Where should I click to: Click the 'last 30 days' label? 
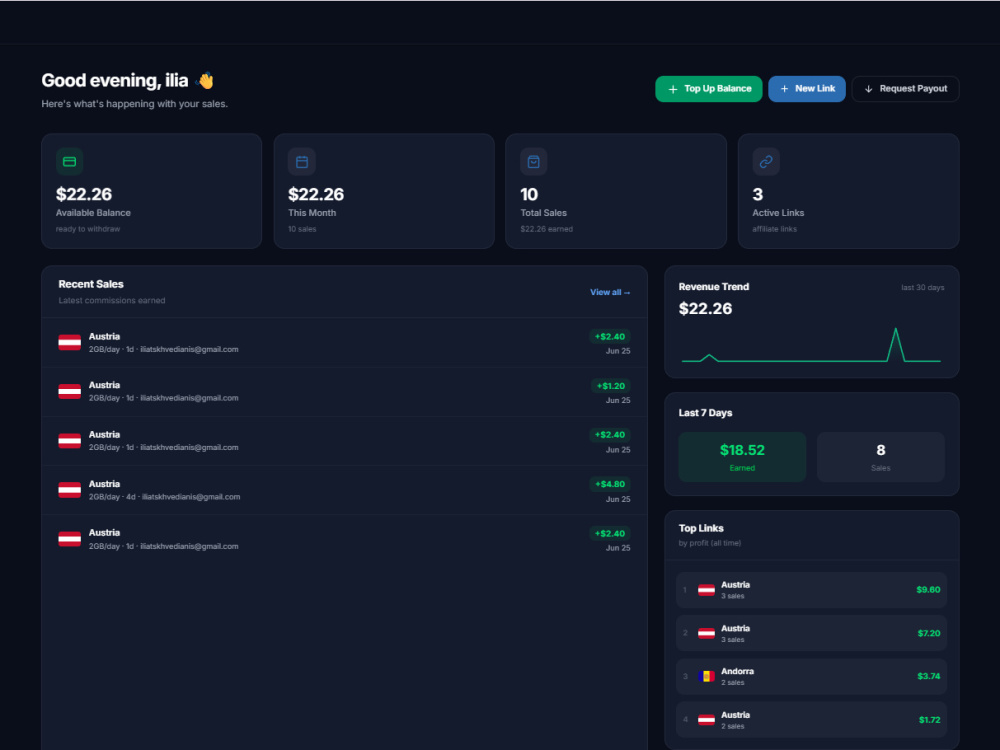922,288
